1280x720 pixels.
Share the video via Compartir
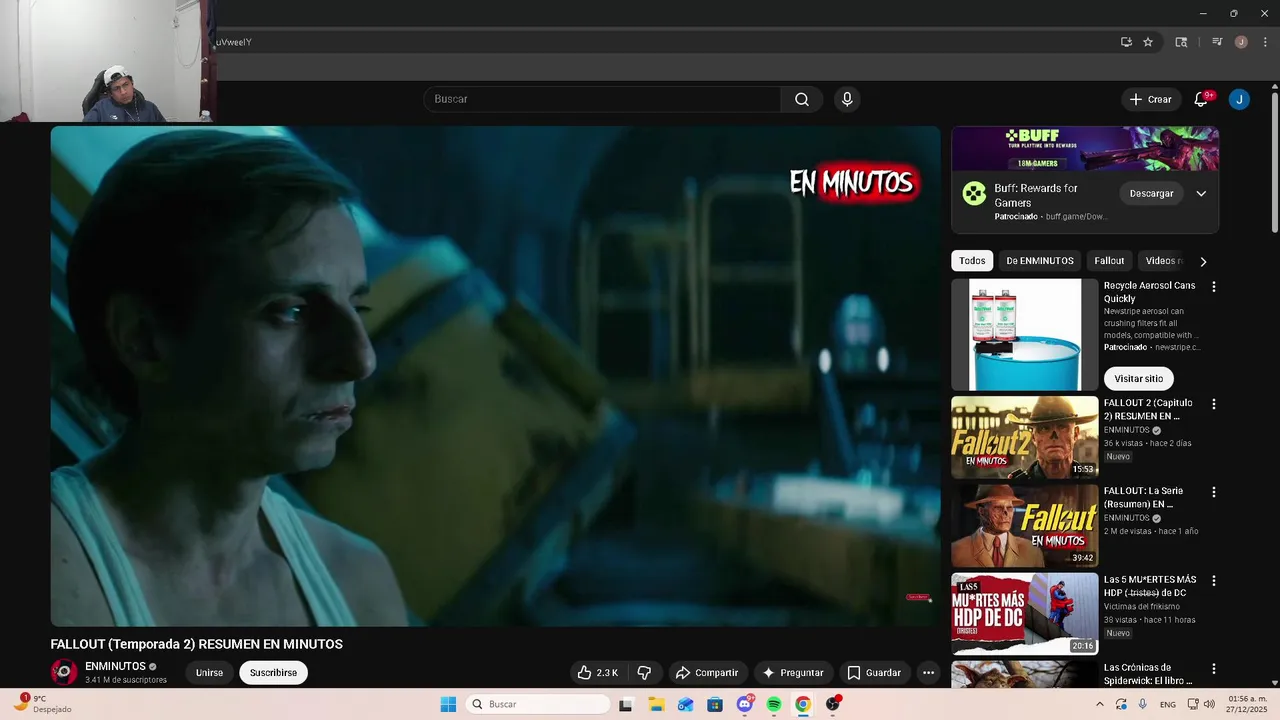click(x=706, y=673)
